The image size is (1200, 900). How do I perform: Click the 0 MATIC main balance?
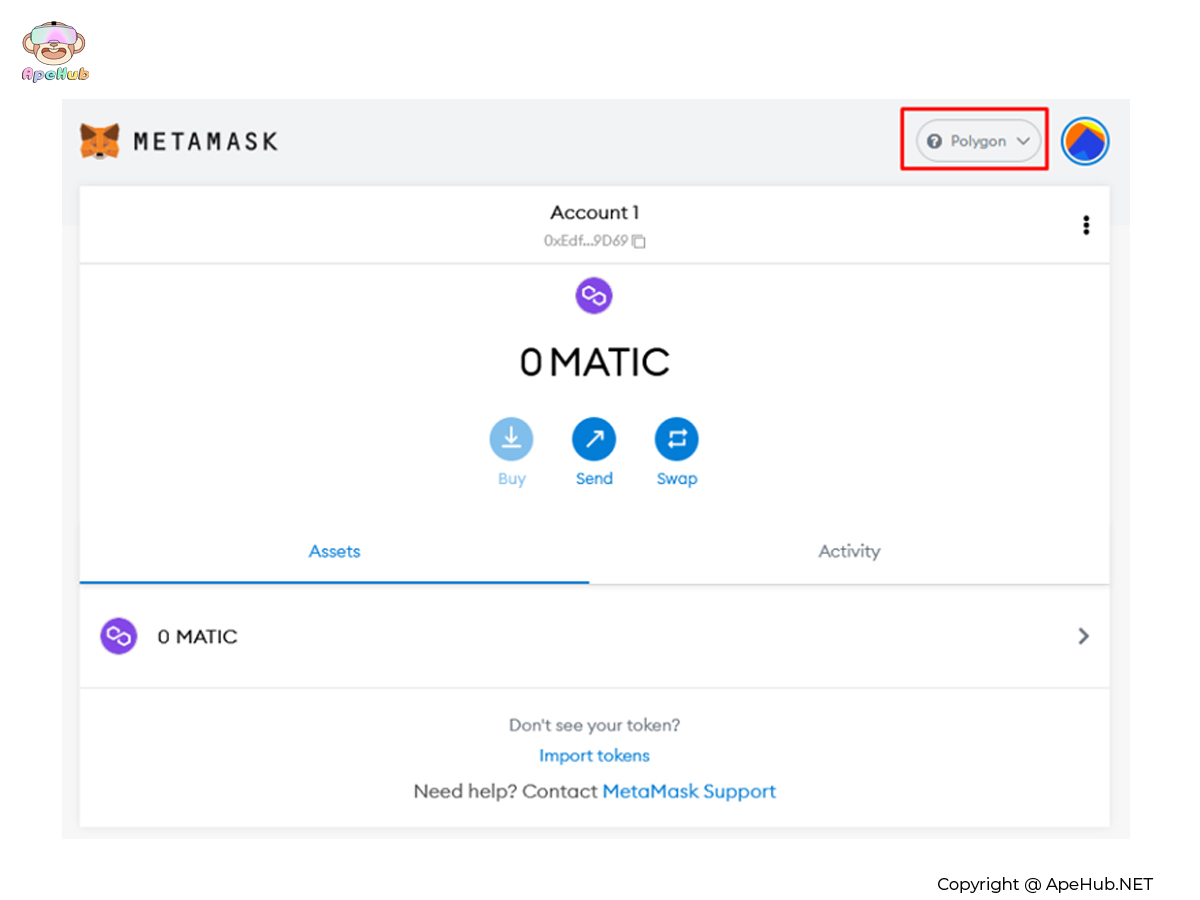[594, 362]
